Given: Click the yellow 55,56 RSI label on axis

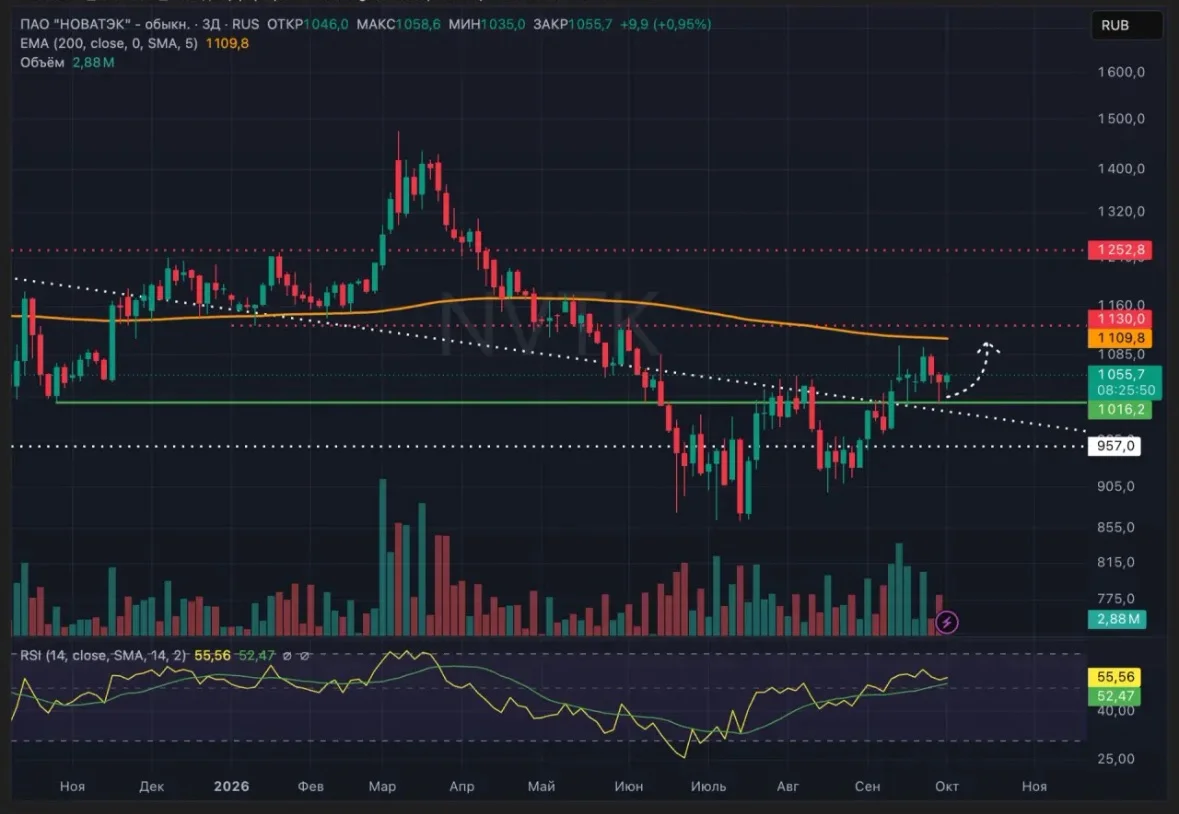Looking at the screenshot, I should [x=1114, y=677].
